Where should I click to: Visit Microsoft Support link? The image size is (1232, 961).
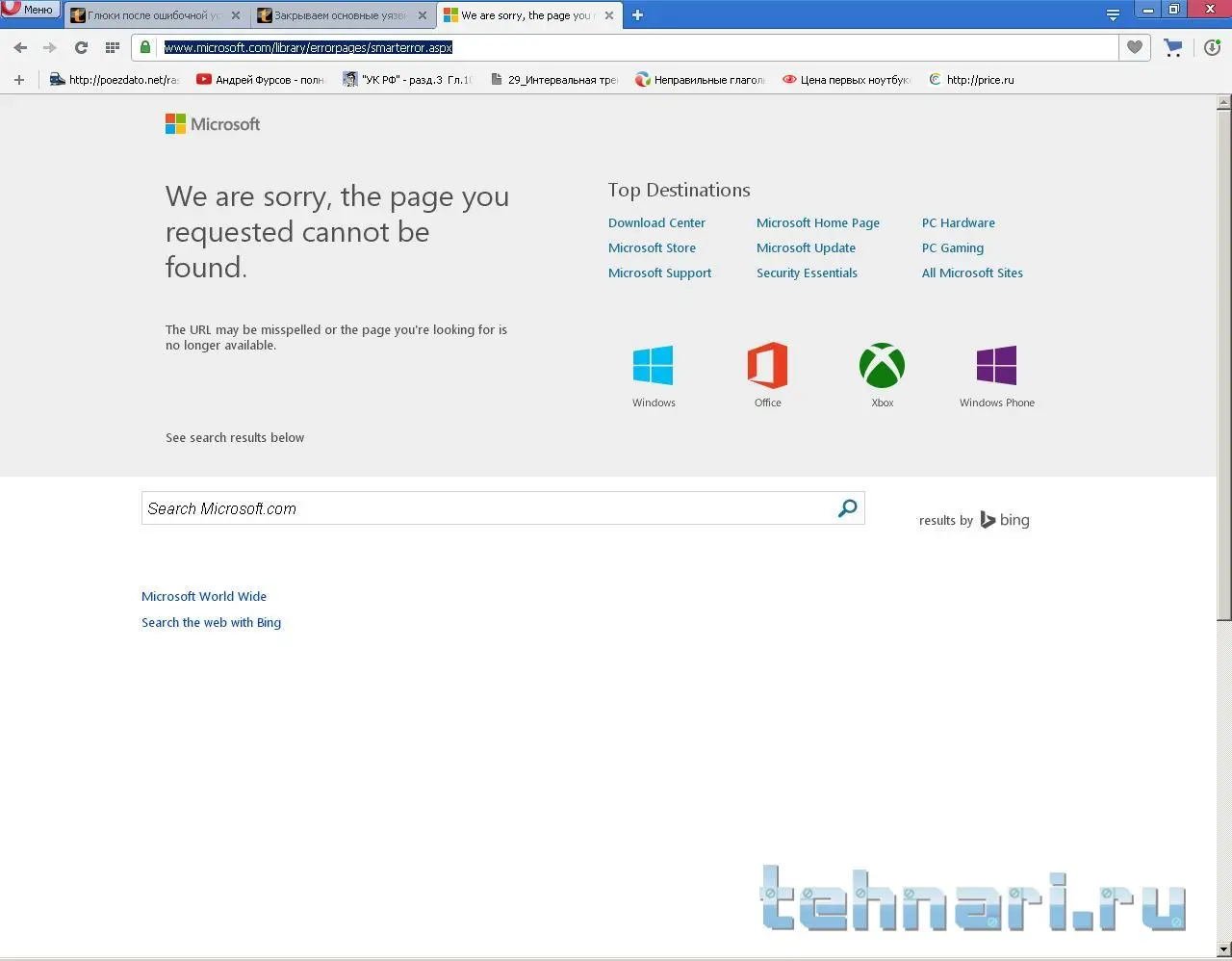pos(659,273)
